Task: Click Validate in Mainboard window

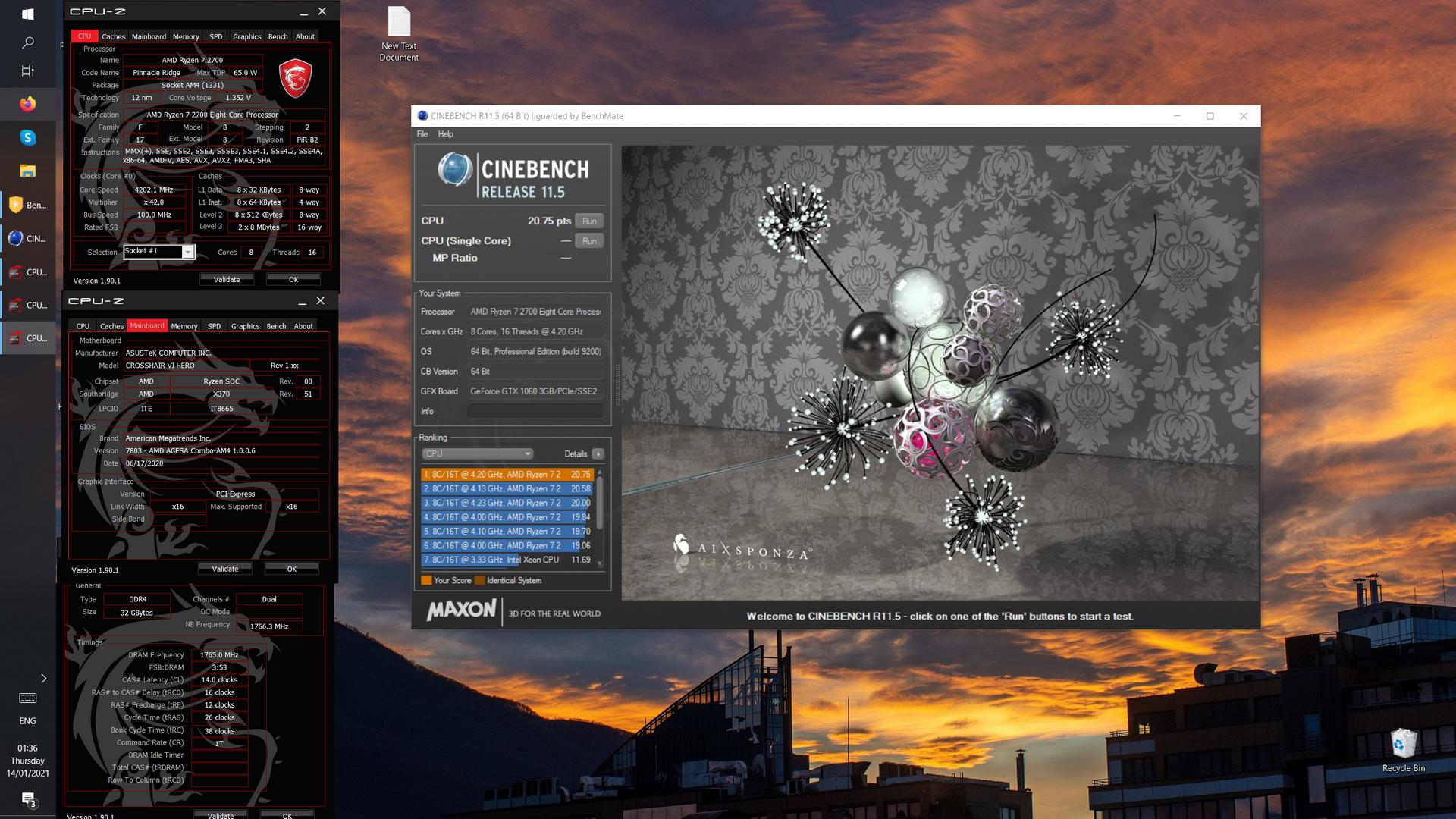Action: click(225, 569)
